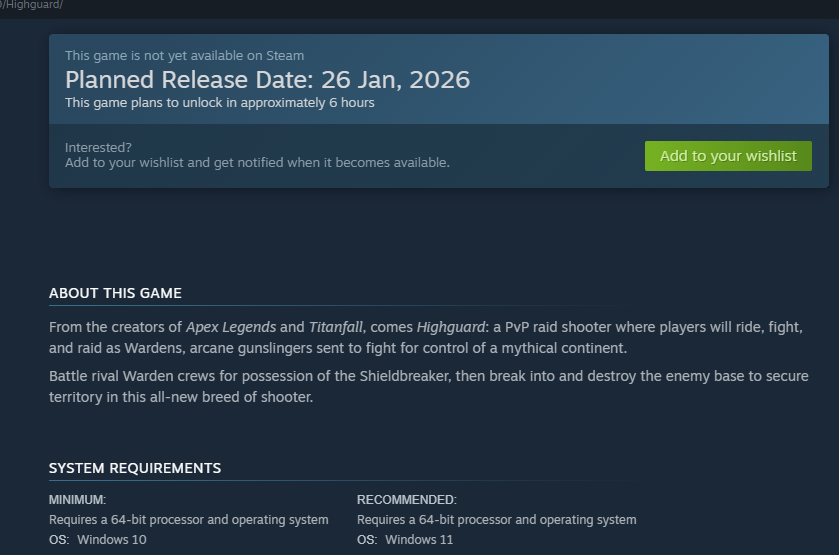The image size is (839, 555).
Task: Click the Add to your wishlist button
Action: tap(728, 156)
